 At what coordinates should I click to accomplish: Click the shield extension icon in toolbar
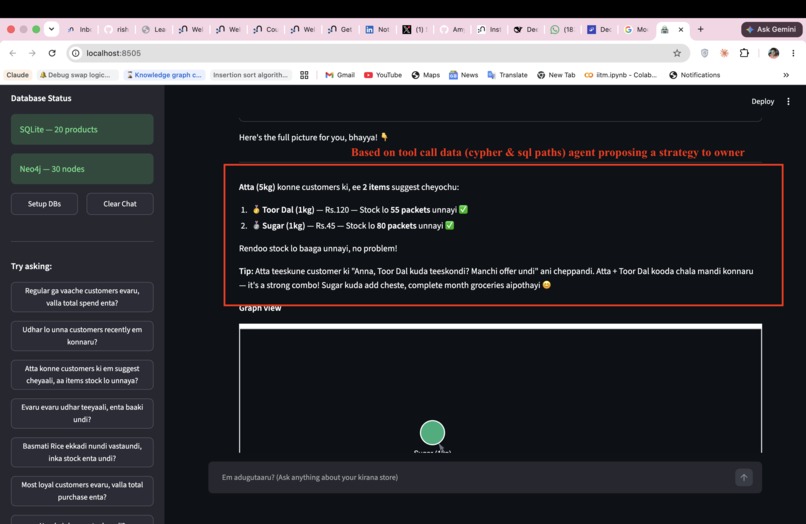[704, 53]
